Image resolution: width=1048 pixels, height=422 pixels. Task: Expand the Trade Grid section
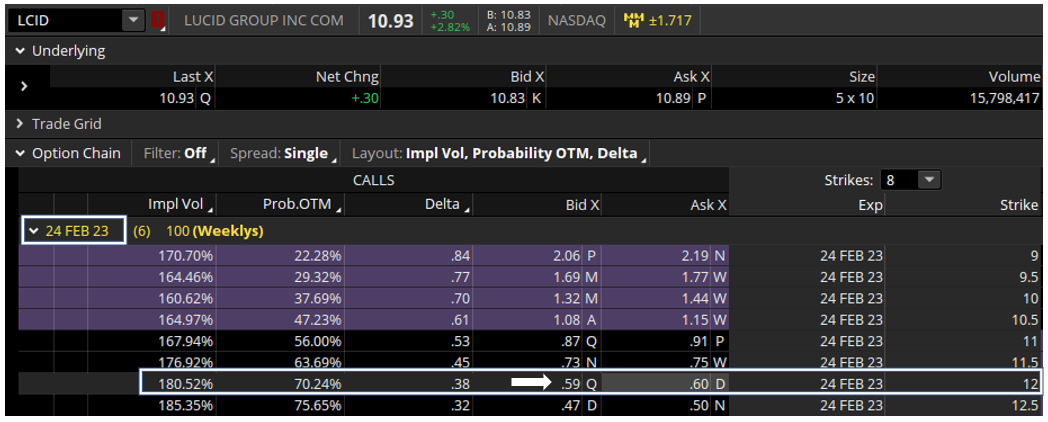click(x=21, y=124)
